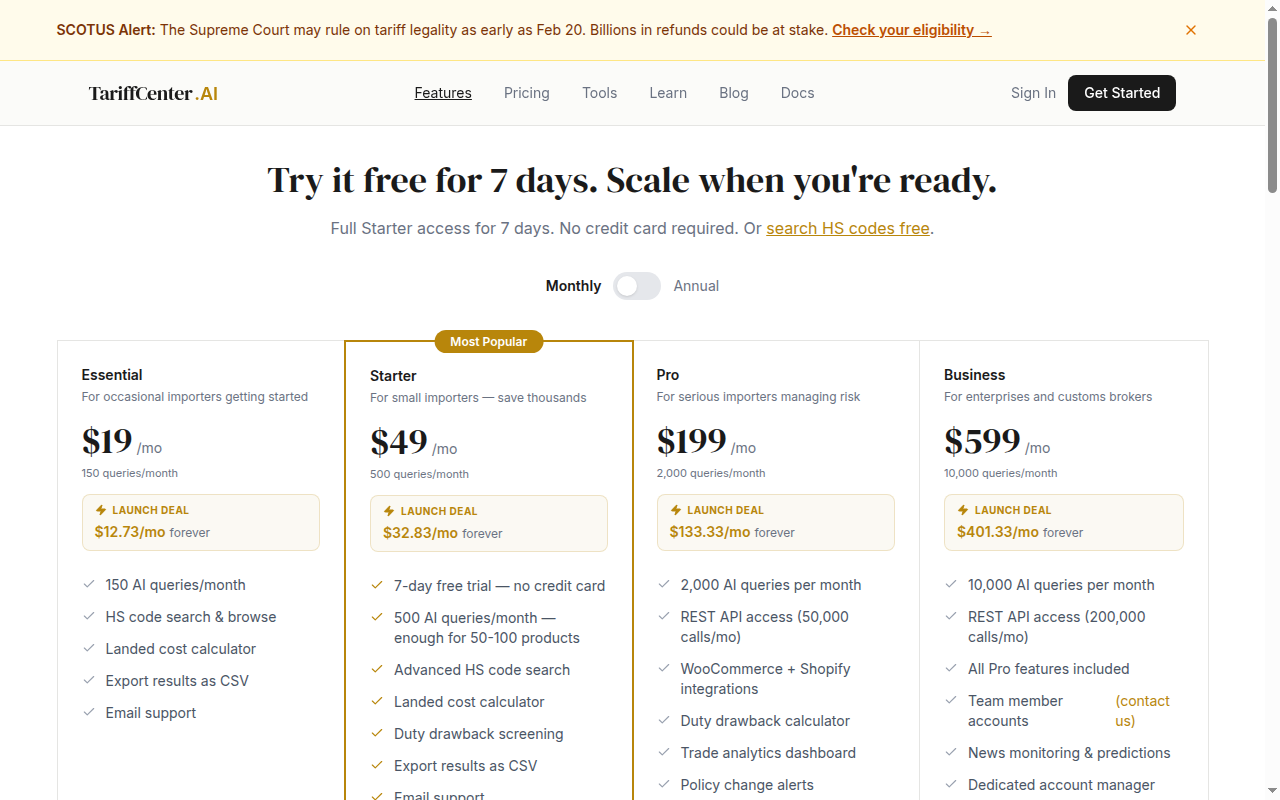The image size is (1280, 800).
Task: Click the checkmark beside Dedicated account manager
Action: click(951, 785)
